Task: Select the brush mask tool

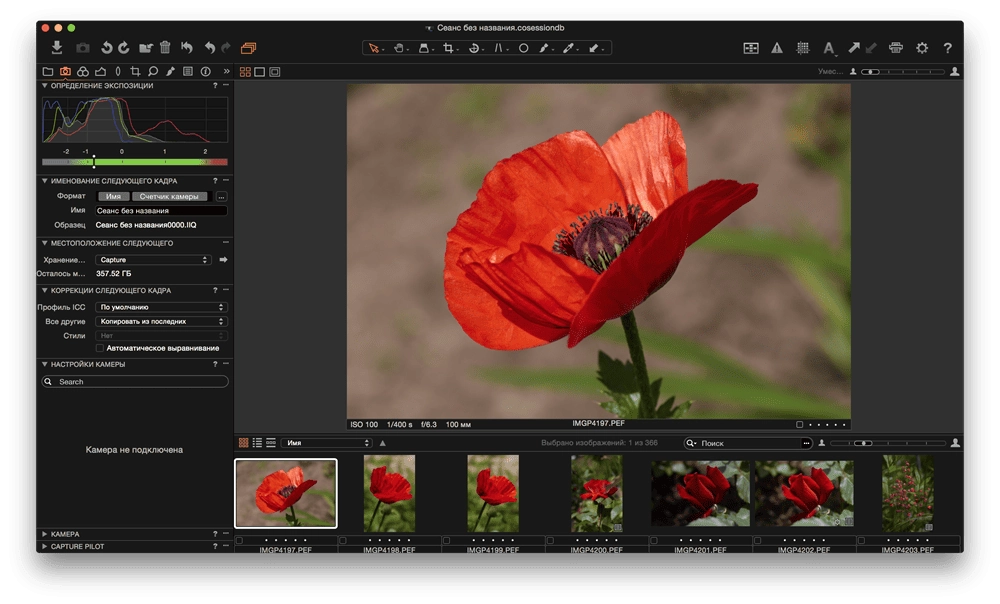Action: coord(543,48)
